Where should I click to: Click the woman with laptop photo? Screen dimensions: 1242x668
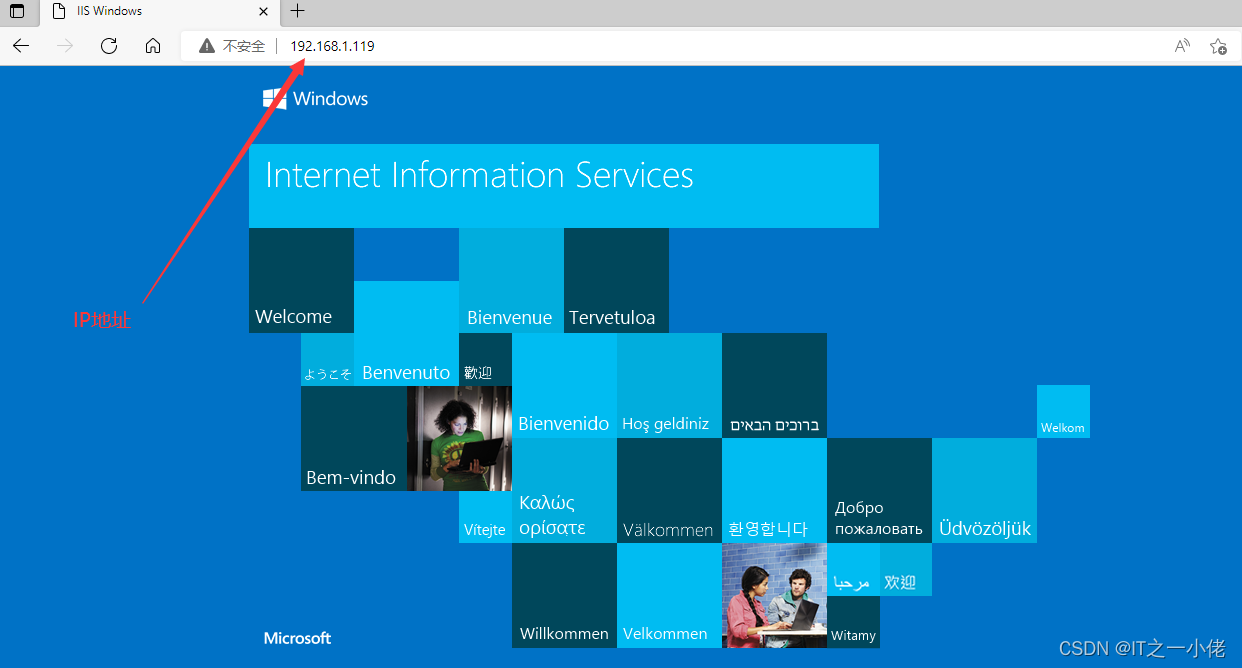tap(459, 438)
